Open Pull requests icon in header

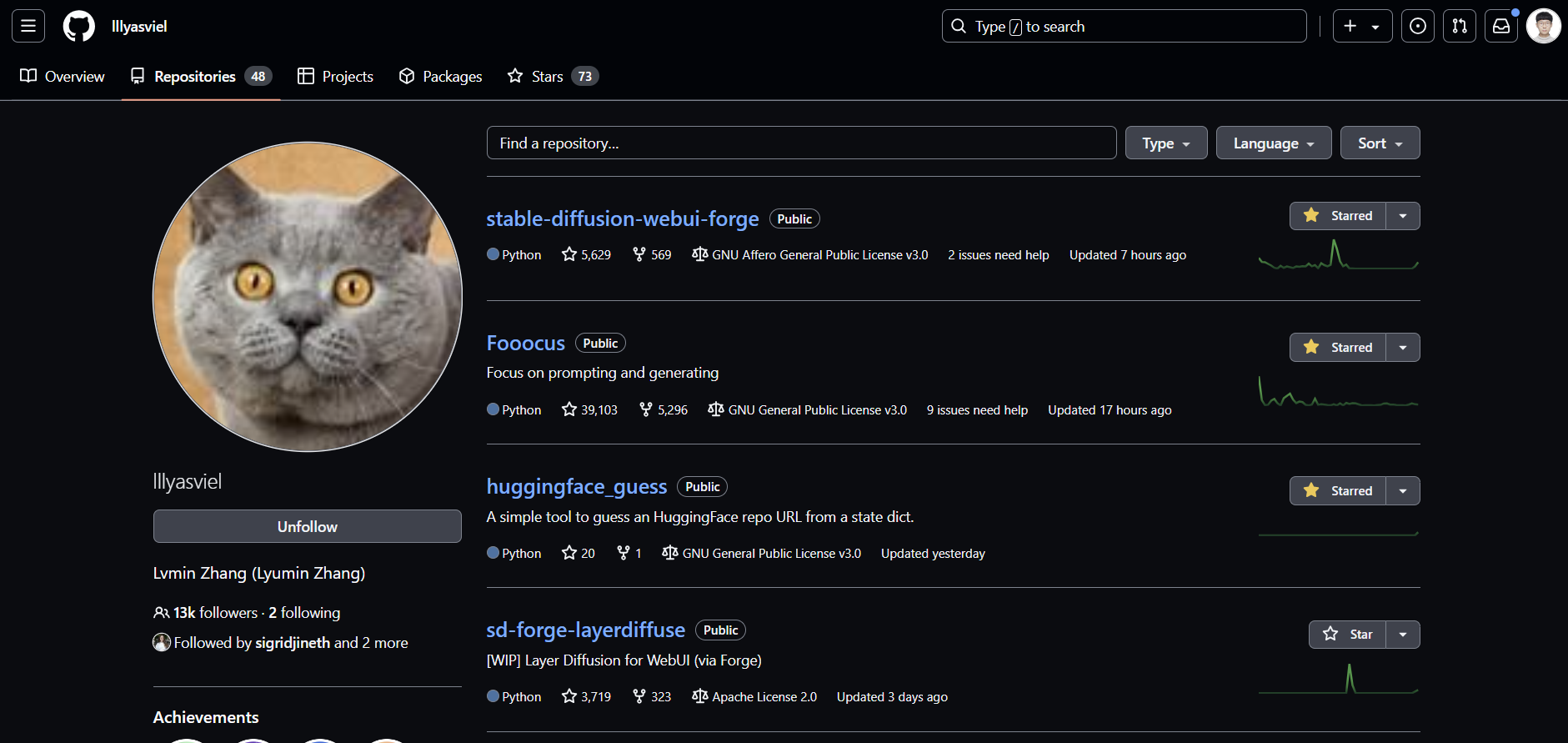1460,27
